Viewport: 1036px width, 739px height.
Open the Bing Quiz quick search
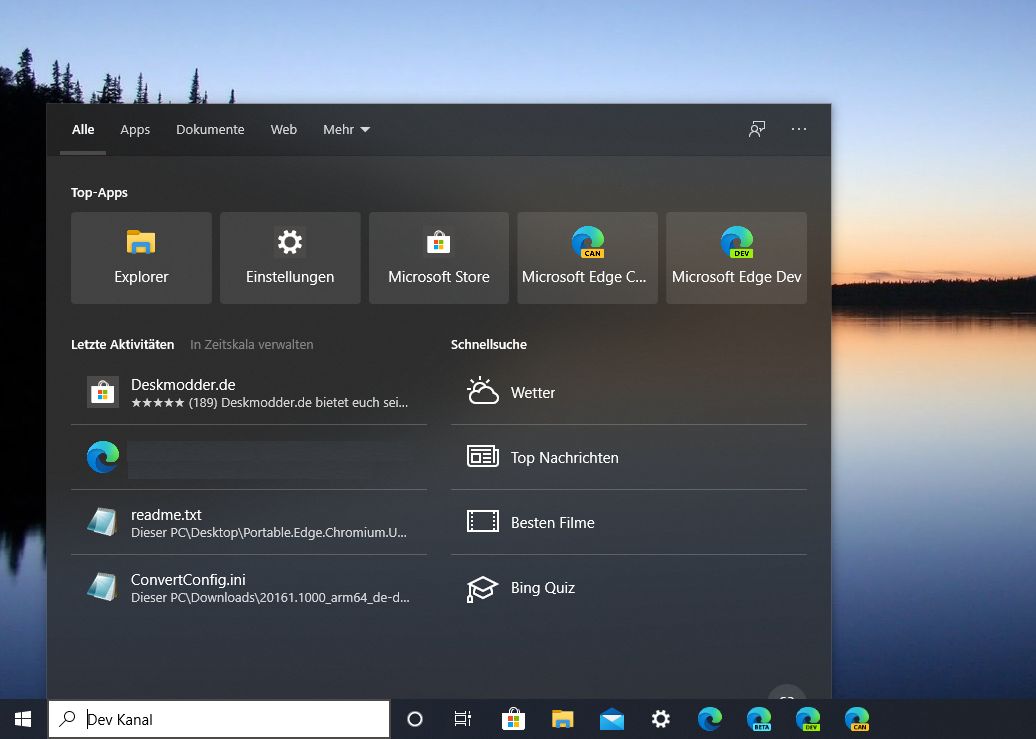[629, 588]
